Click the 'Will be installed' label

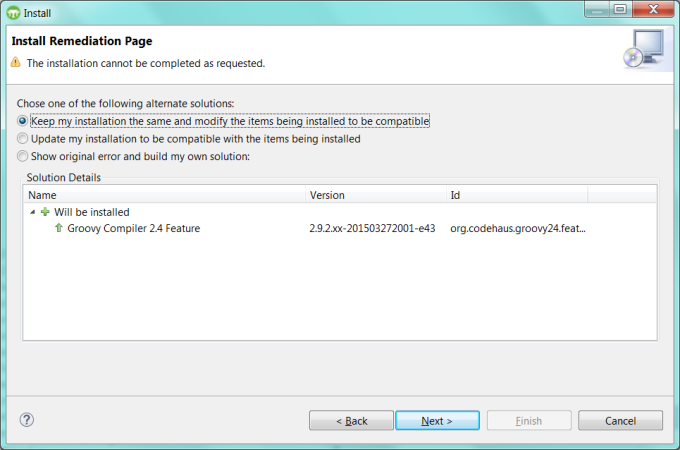[92, 212]
